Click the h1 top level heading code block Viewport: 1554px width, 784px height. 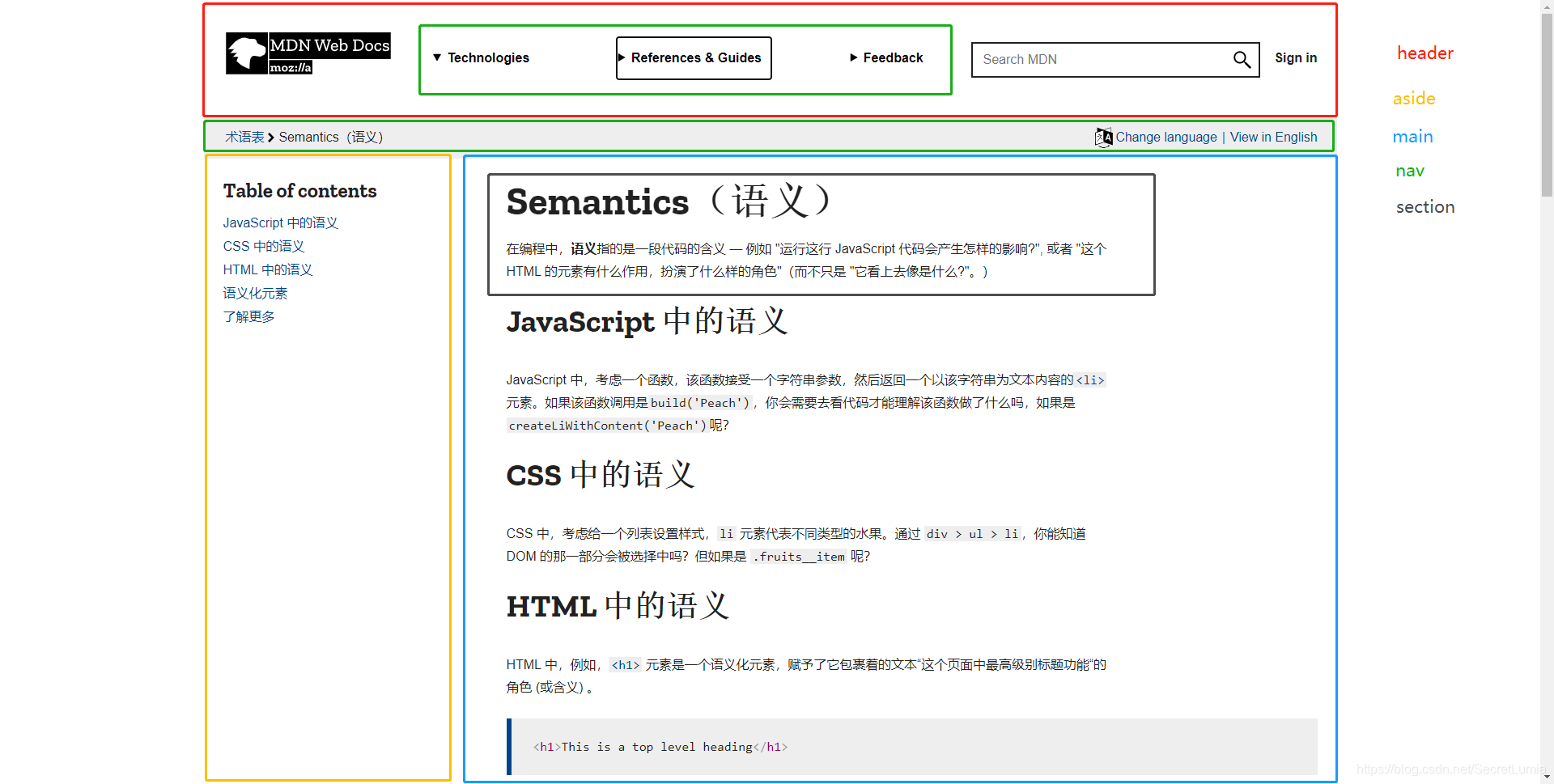pos(912,747)
